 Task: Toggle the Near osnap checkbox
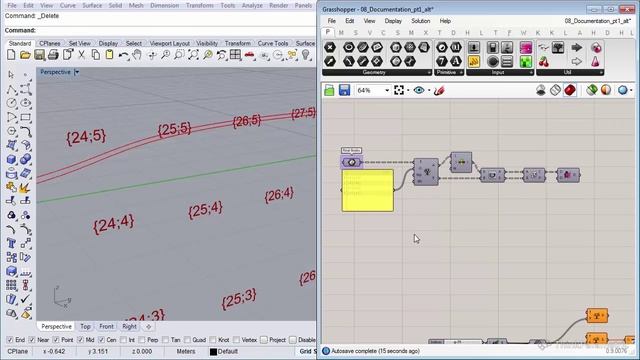(x=32, y=340)
